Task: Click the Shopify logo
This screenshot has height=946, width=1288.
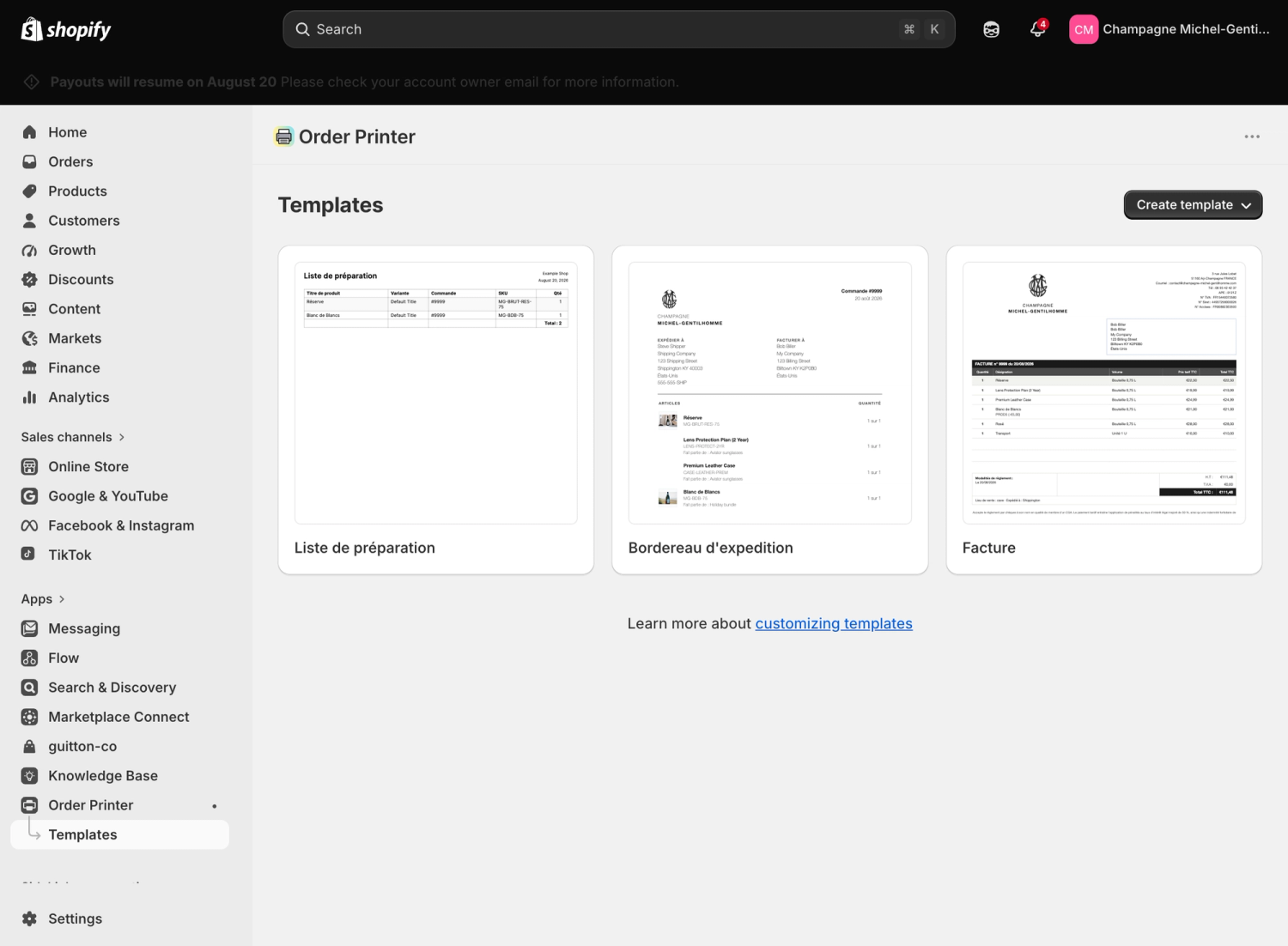Action: pyautogui.click(x=66, y=29)
